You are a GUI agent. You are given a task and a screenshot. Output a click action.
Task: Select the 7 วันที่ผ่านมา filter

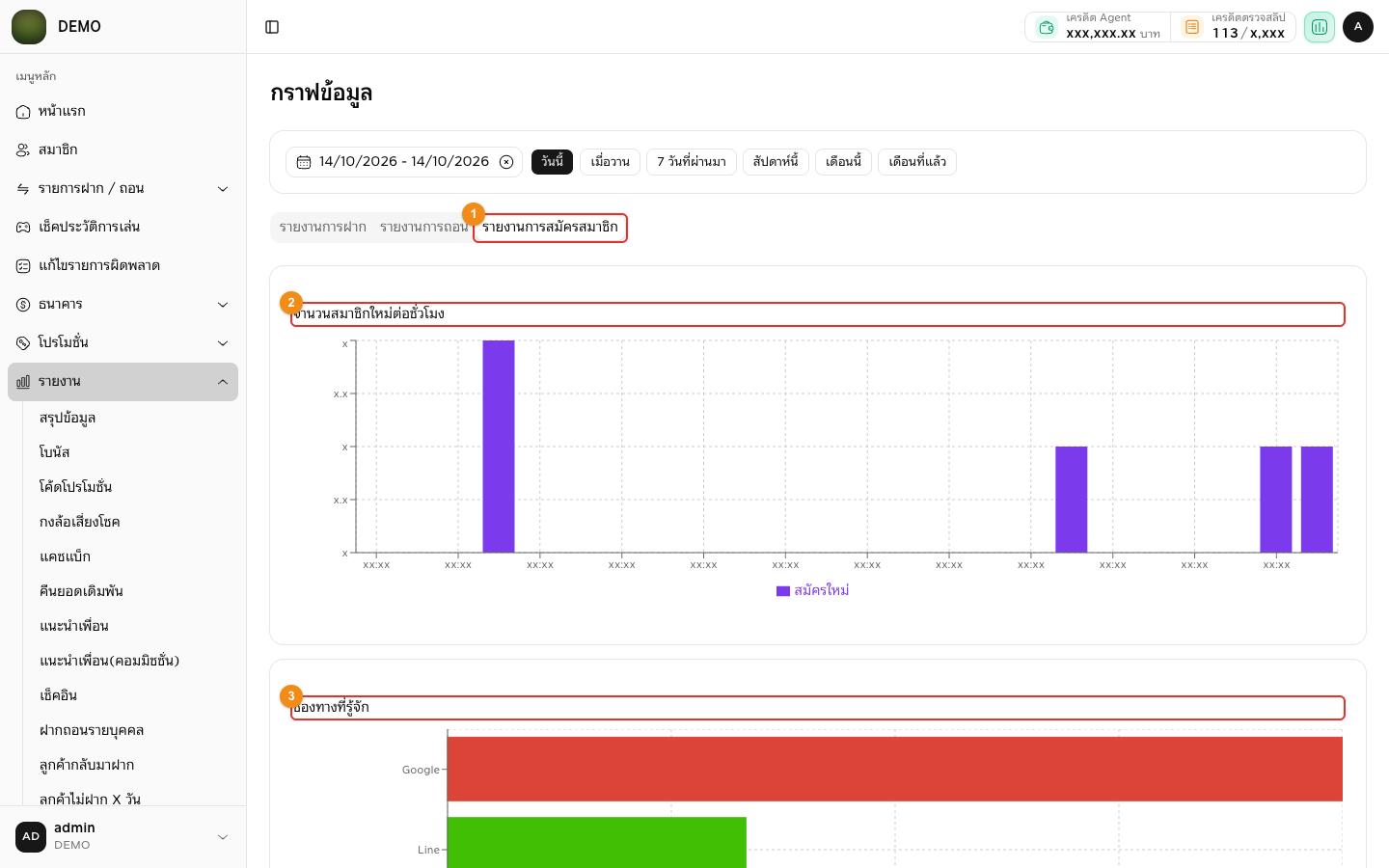coord(692,162)
